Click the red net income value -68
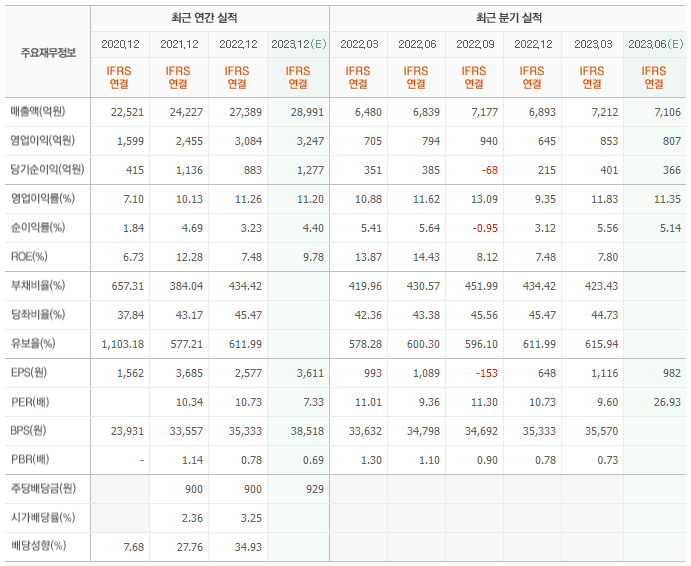 point(490,170)
